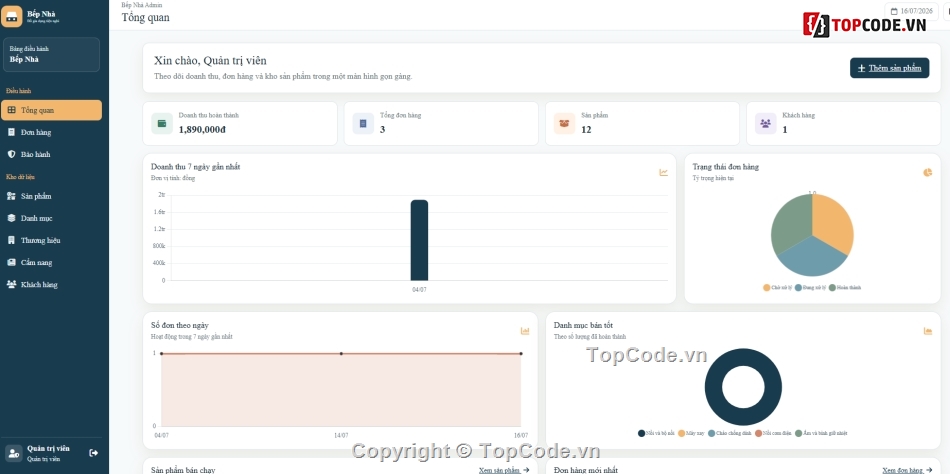Toggle Máy xay legend item

point(691,433)
